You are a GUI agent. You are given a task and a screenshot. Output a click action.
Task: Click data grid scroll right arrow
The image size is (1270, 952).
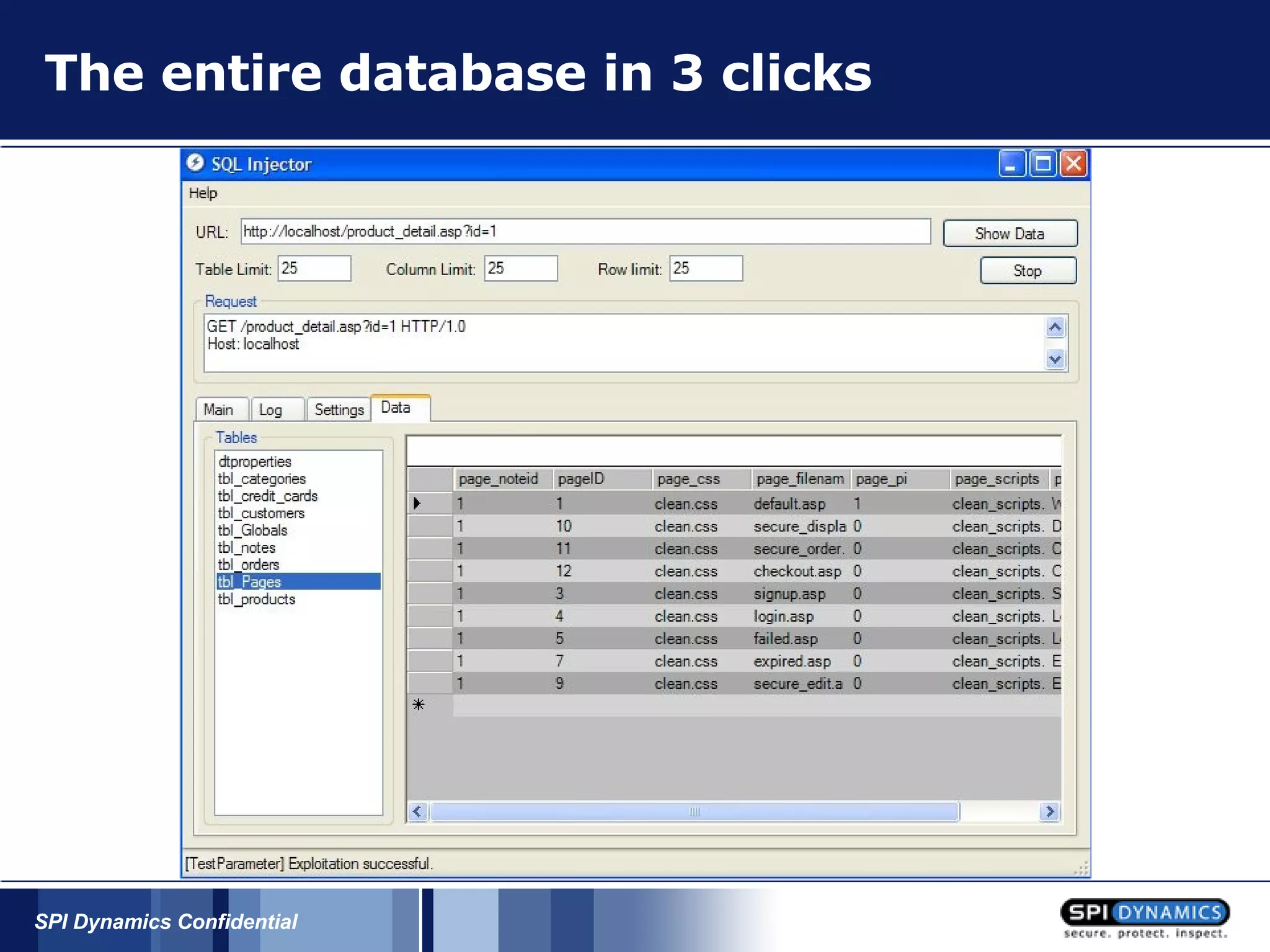pos(1049,811)
